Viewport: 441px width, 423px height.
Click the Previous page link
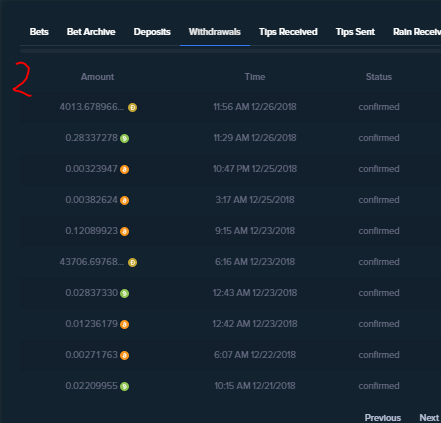click(383, 417)
